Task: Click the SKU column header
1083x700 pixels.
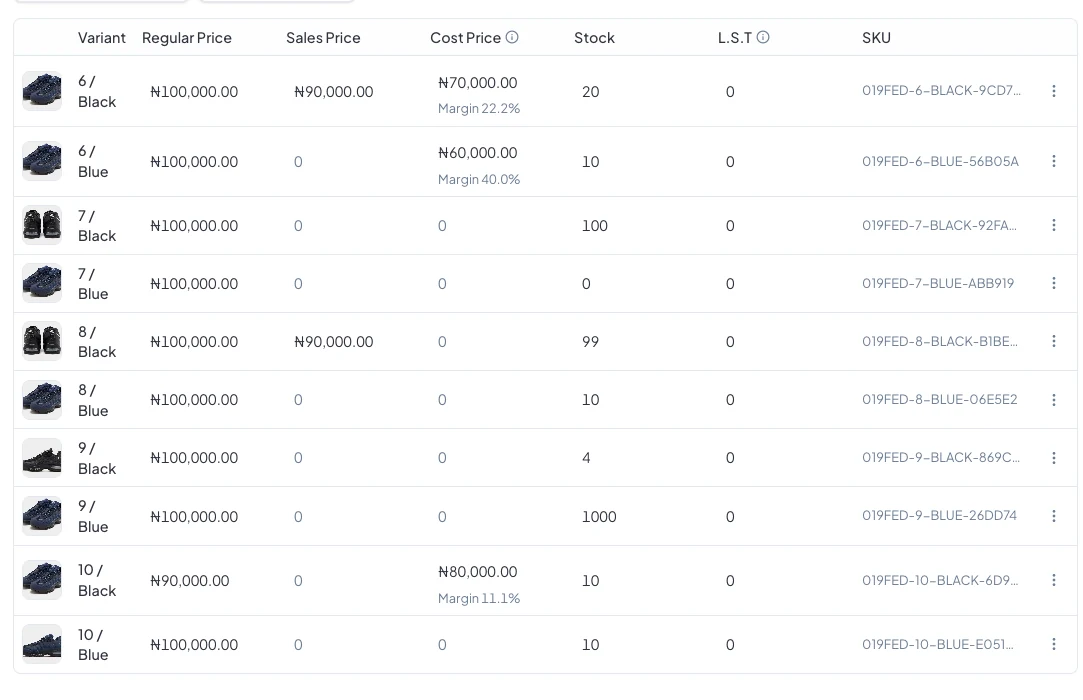Action: [876, 38]
